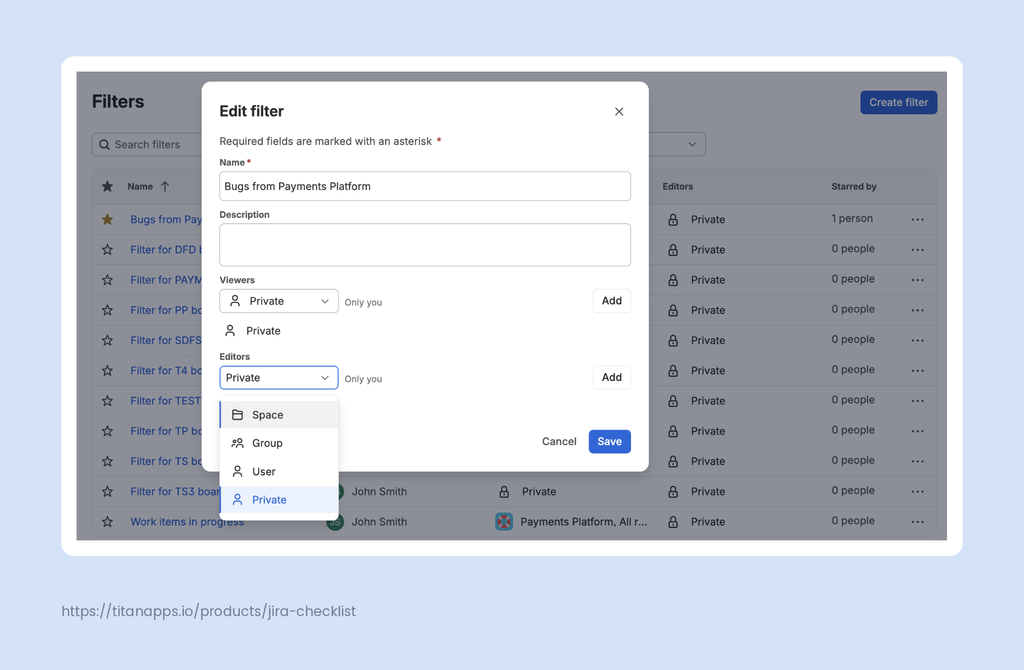Open more actions menu for Filter for TS row
This screenshot has height=670, width=1024.
pos(918,461)
